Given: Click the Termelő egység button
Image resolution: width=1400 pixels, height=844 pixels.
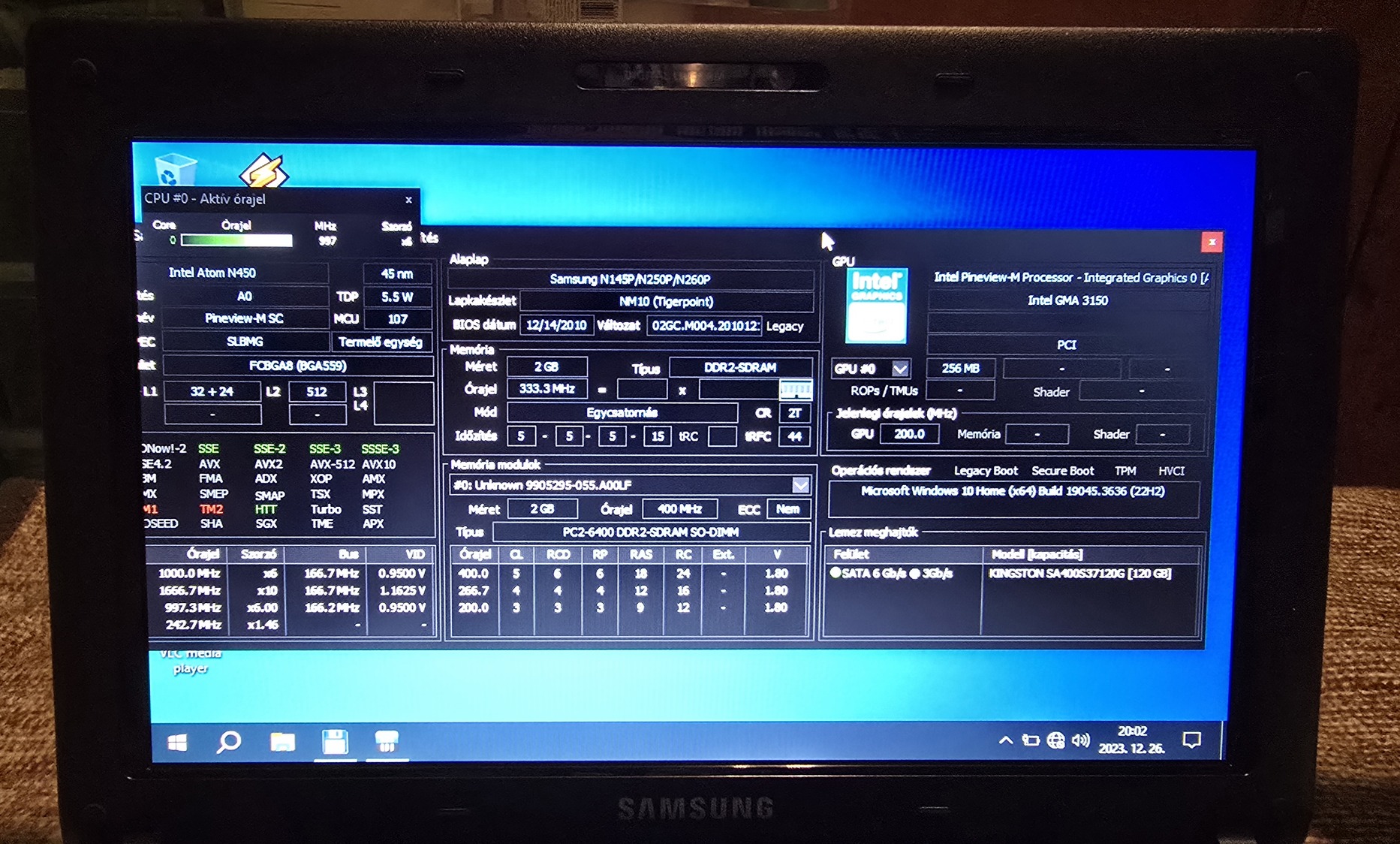Looking at the screenshot, I should coord(381,342).
